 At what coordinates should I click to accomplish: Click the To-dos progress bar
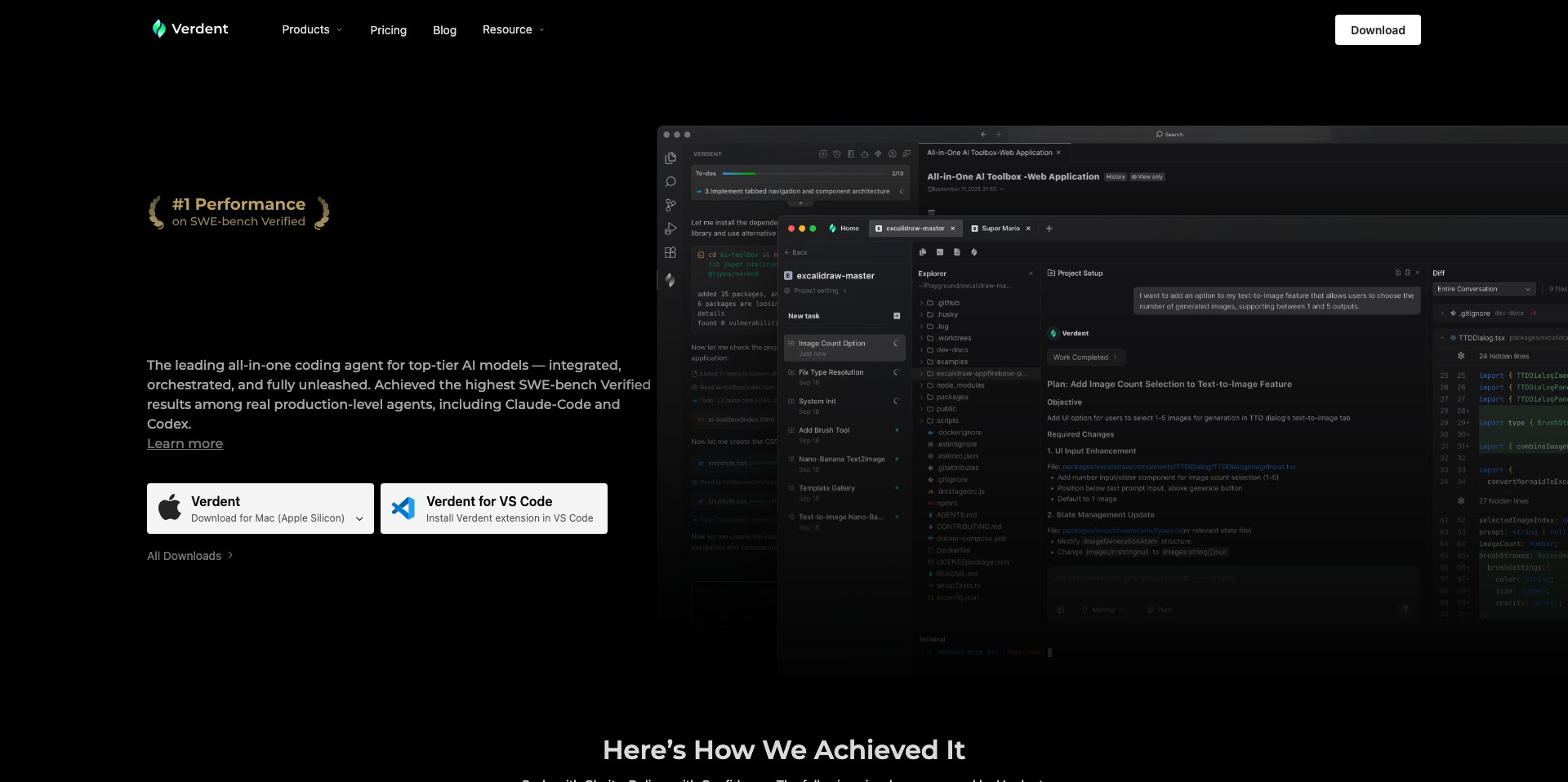[x=804, y=173]
